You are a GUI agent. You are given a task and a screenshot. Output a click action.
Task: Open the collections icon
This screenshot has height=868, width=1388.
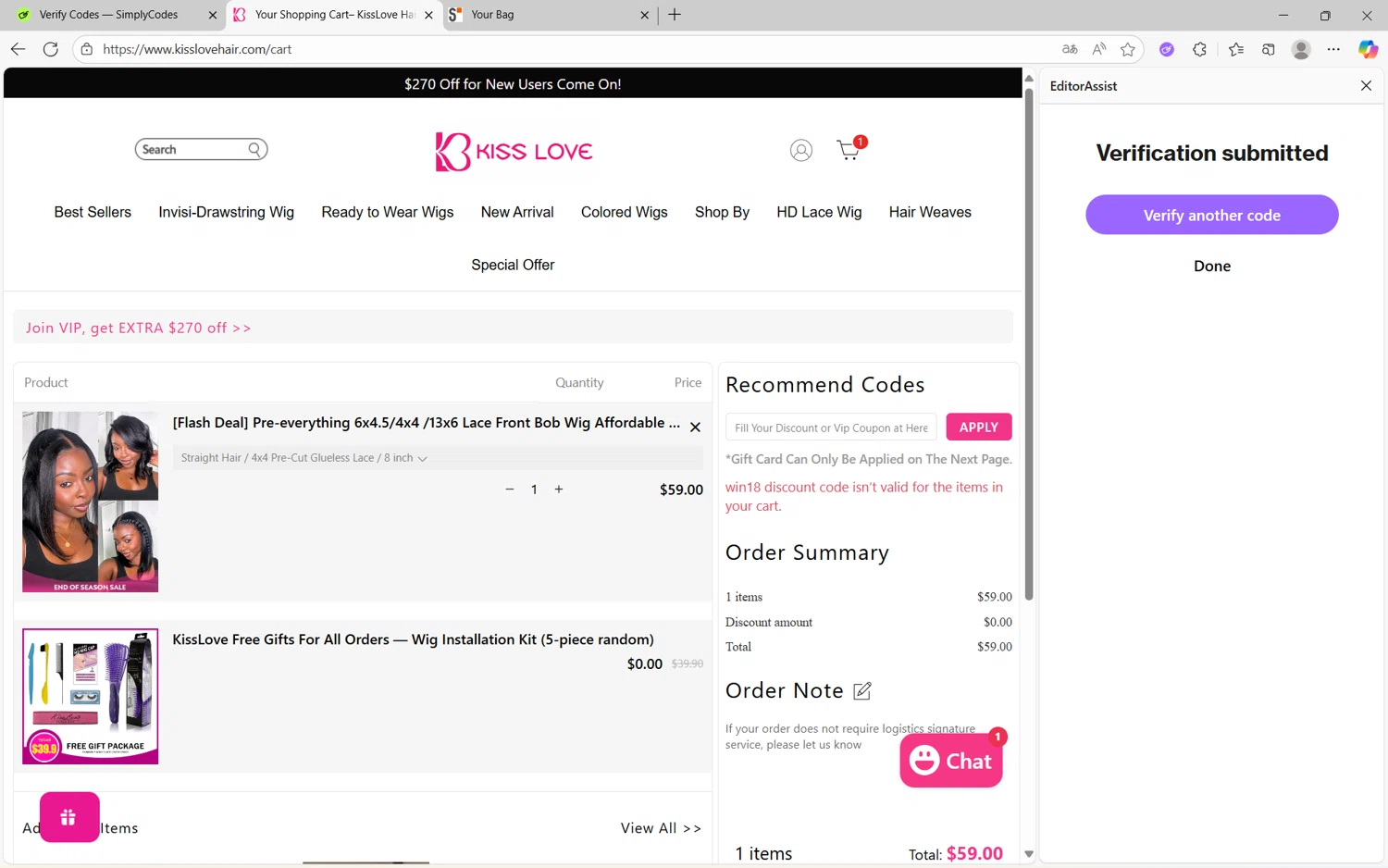[x=1269, y=49]
